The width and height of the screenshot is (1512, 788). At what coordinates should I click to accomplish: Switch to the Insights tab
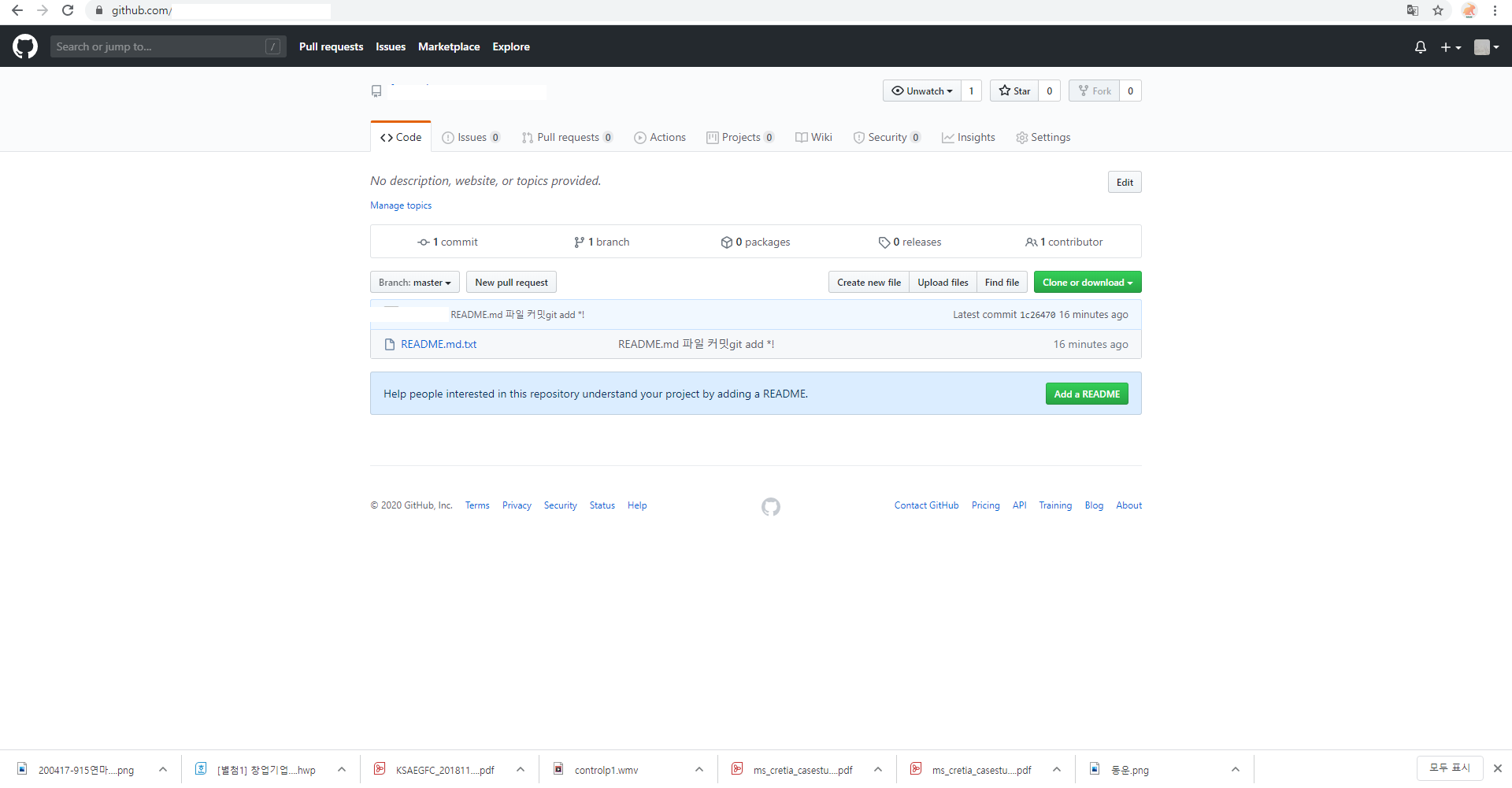click(x=969, y=137)
